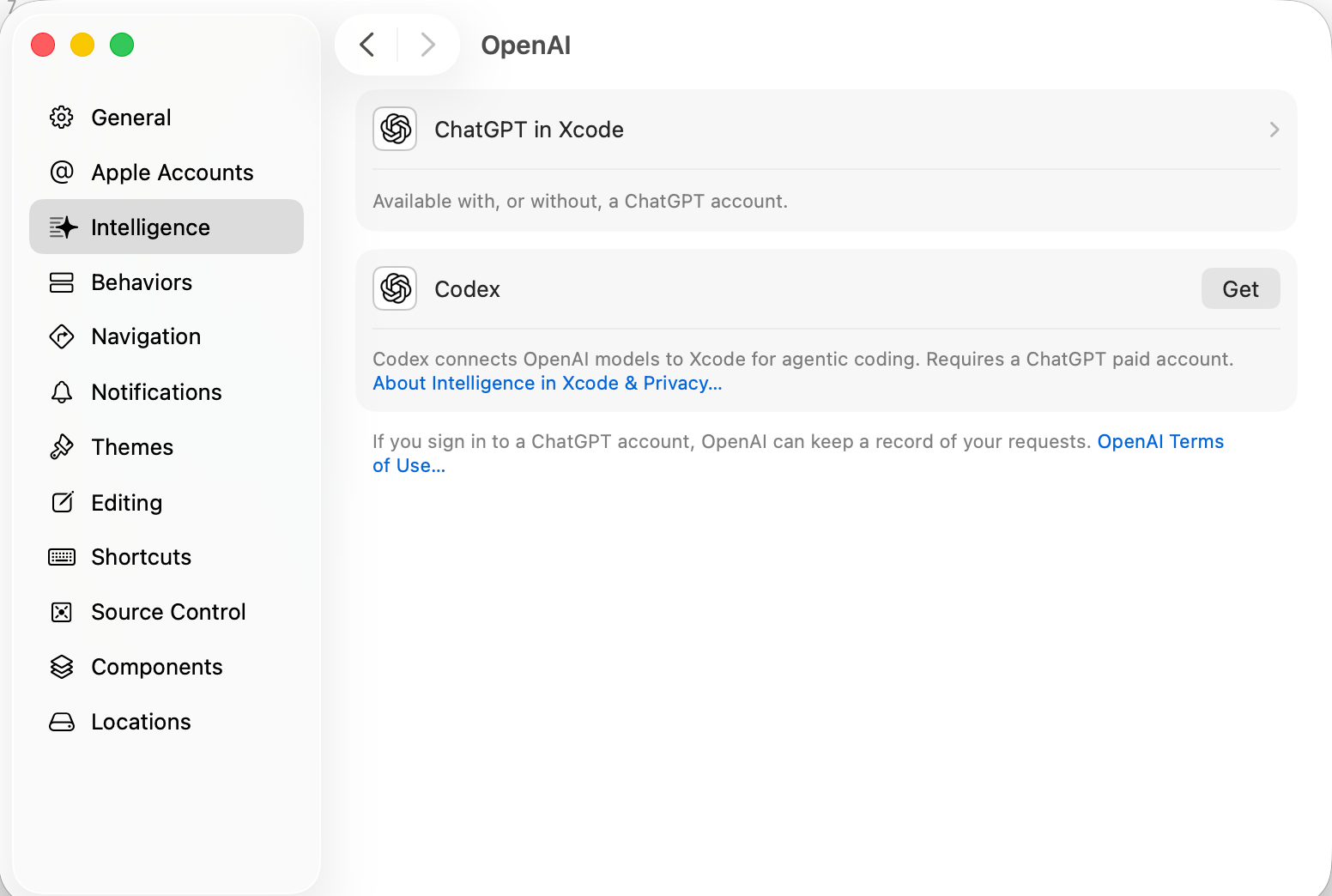
Task: Go back with the left chevron
Action: click(x=367, y=45)
